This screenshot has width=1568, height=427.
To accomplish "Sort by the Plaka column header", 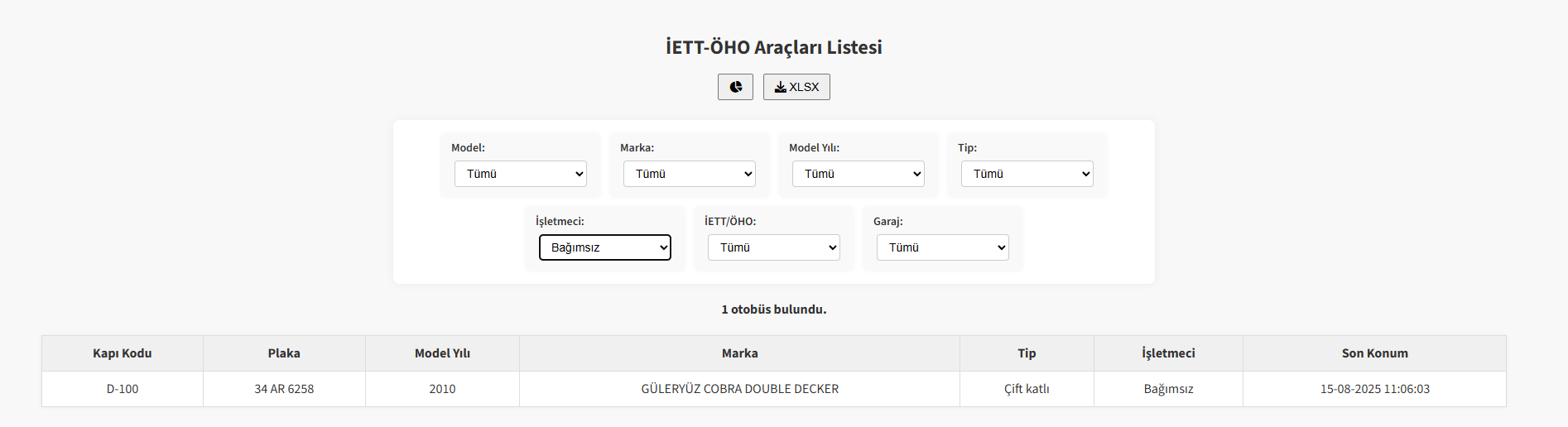I will click(x=284, y=353).
